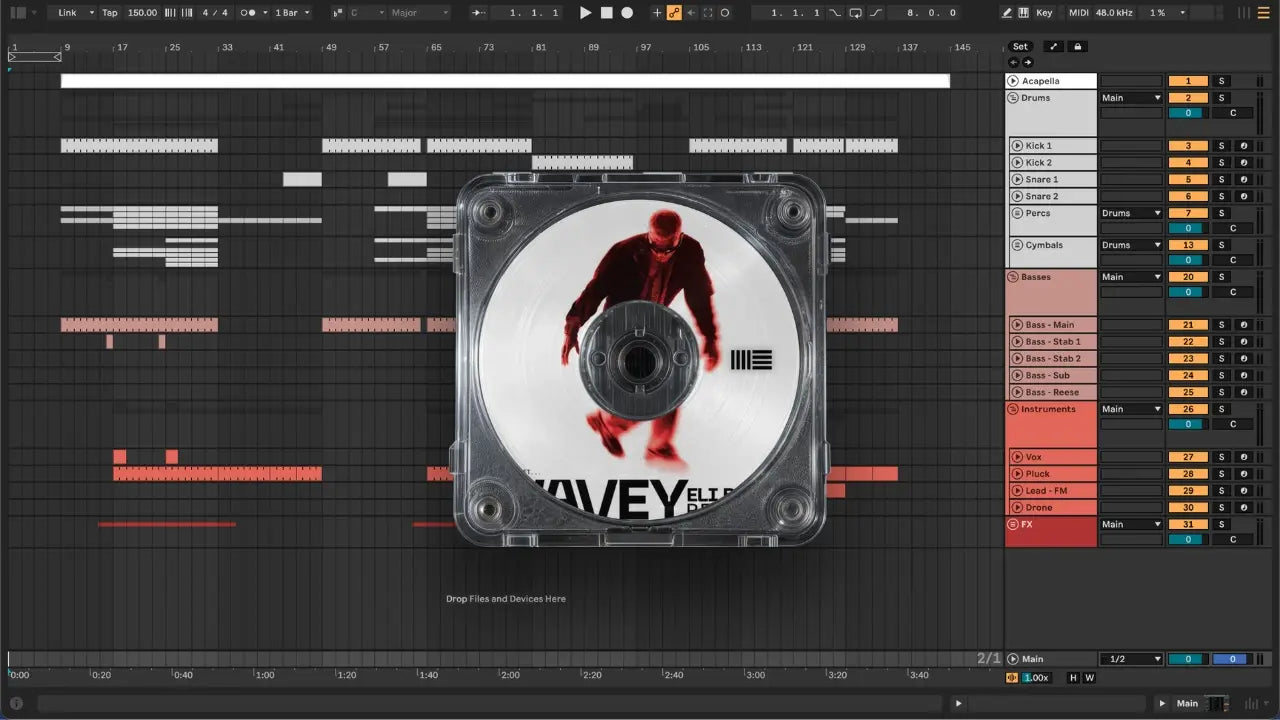Toggle computer MIDI keyboard icon
Viewport: 1280px width, 720px height.
1023,13
